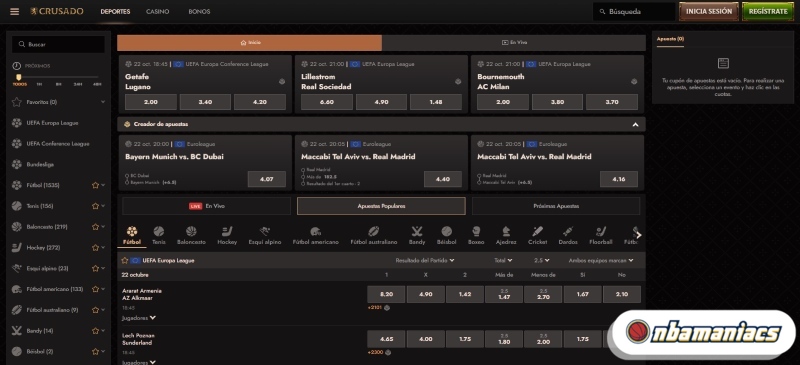
Task: Click stats icon on Bournemouth card
Action: pos(634,82)
